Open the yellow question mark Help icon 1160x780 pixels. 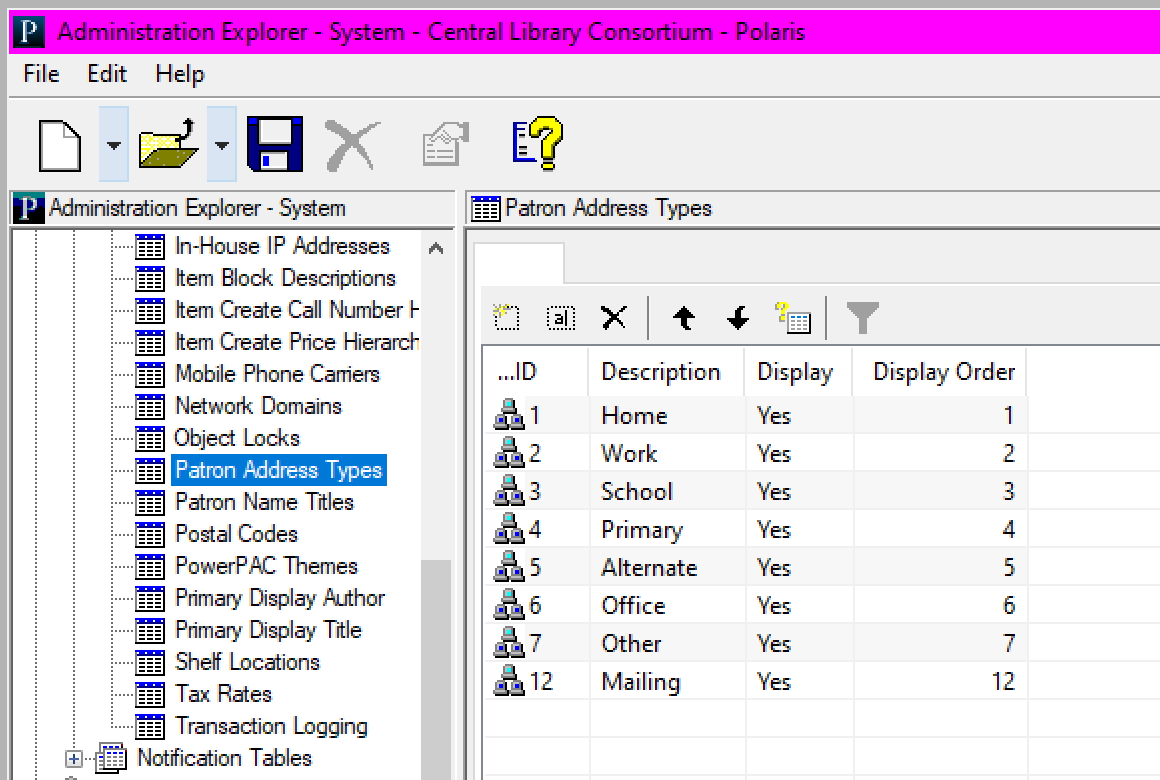pyautogui.click(x=538, y=143)
